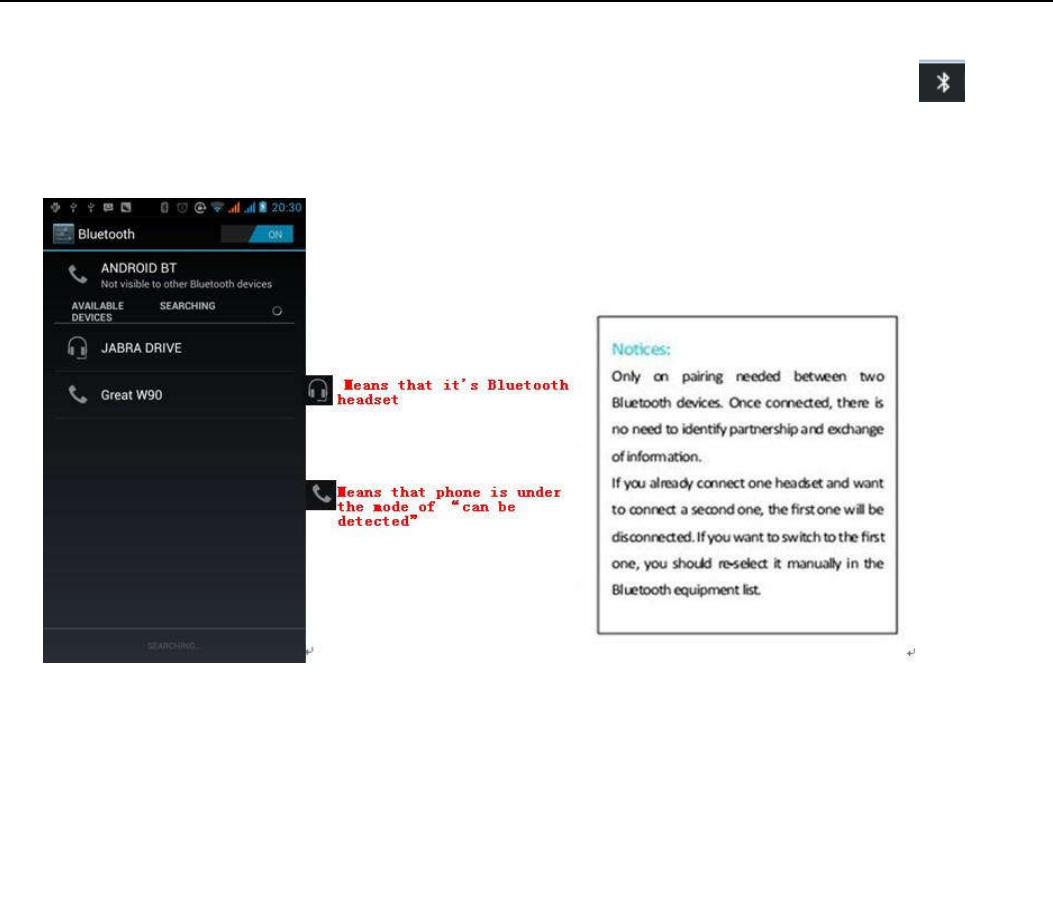Tap the phone icon beside ANDROID BT
This screenshot has height=924, width=1053.
[x=78, y=274]
